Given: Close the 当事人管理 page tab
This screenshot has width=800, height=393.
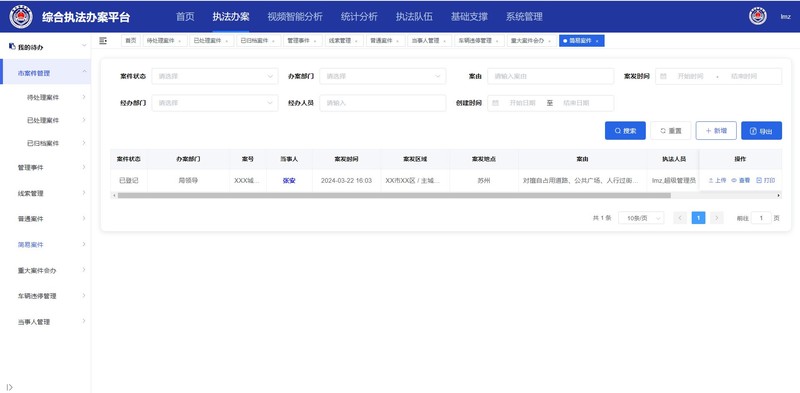Looking at the screenshot, I should coord(444,41).
